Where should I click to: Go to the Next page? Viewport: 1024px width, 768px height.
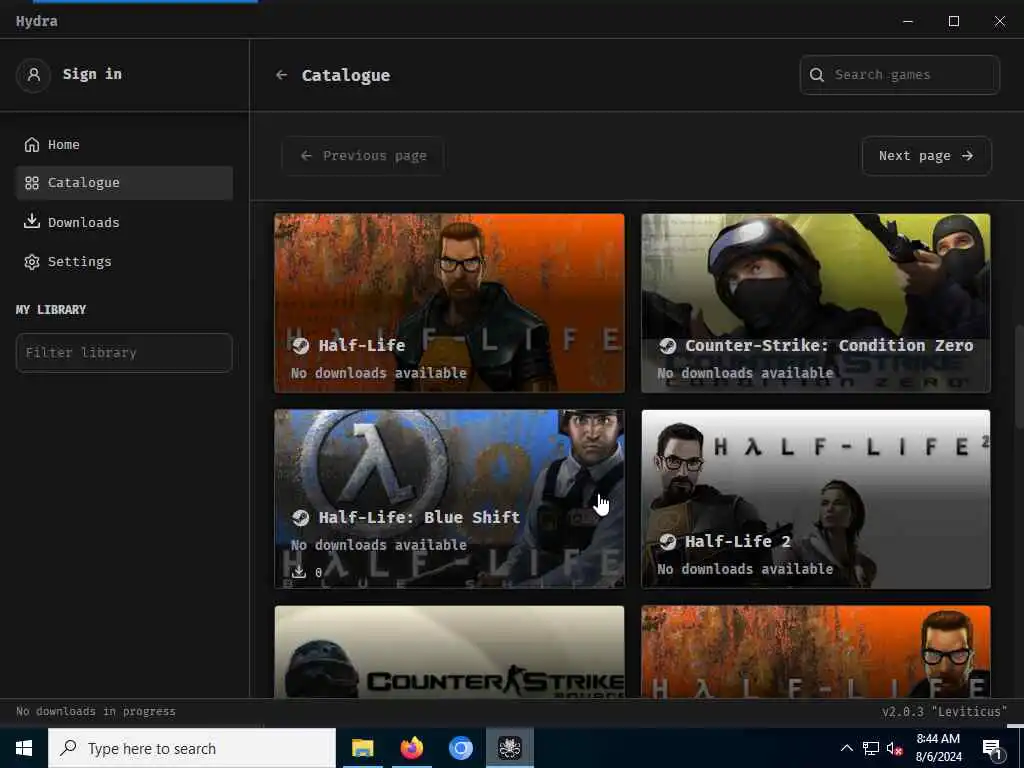(x=927, y=155)
